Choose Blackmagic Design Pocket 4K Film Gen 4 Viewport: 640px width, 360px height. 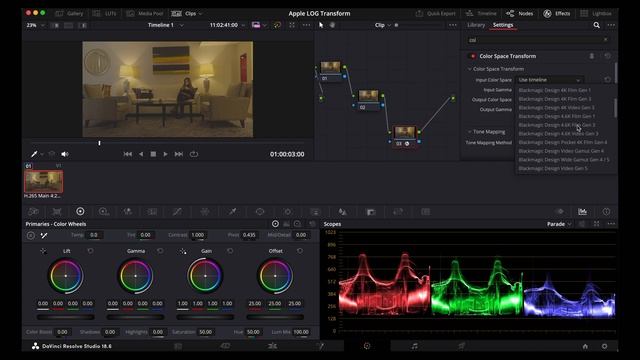point(562,142)
